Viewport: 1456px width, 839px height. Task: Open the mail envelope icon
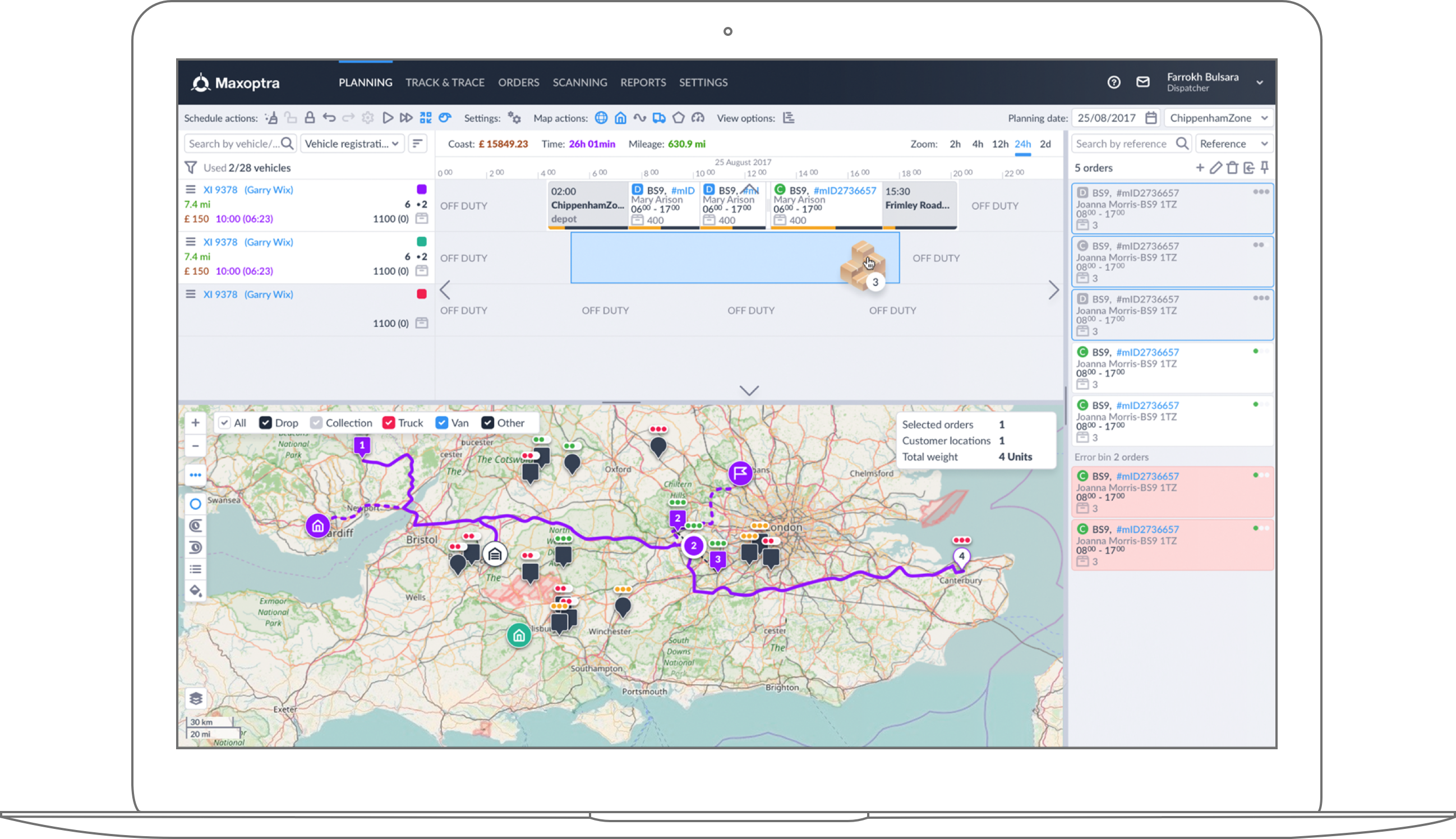pyautogui.click(x=1142, y=82)
